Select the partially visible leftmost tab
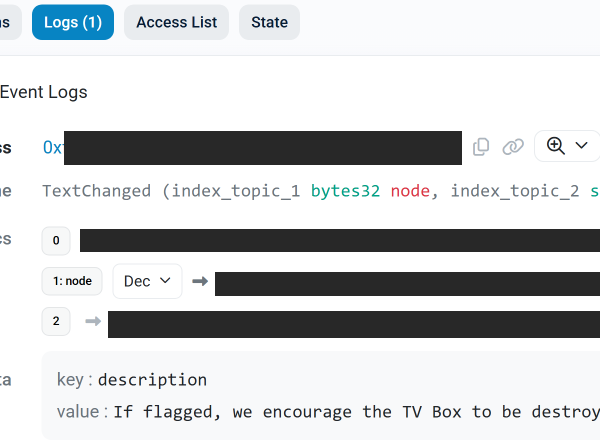 [x=9, y=22]
